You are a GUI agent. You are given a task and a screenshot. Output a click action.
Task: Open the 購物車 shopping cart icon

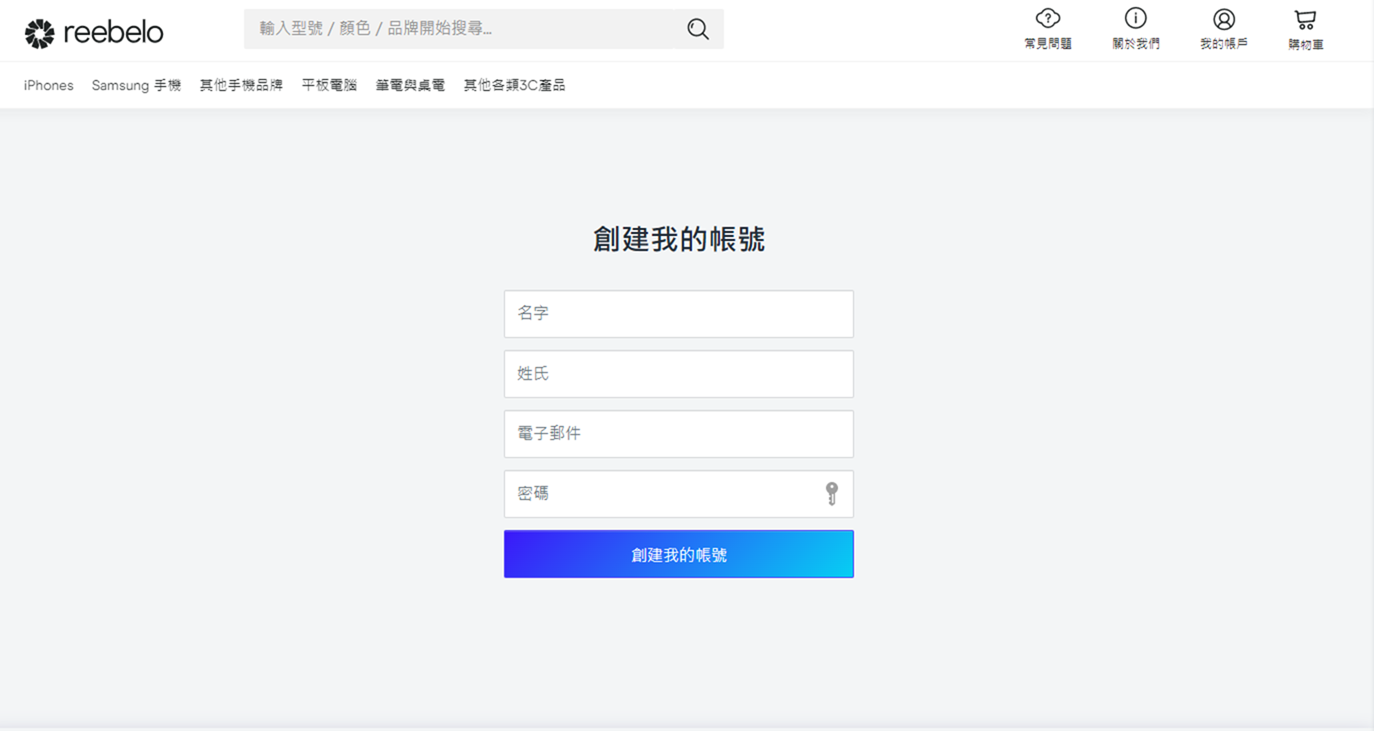click(x=1305, y=19)
